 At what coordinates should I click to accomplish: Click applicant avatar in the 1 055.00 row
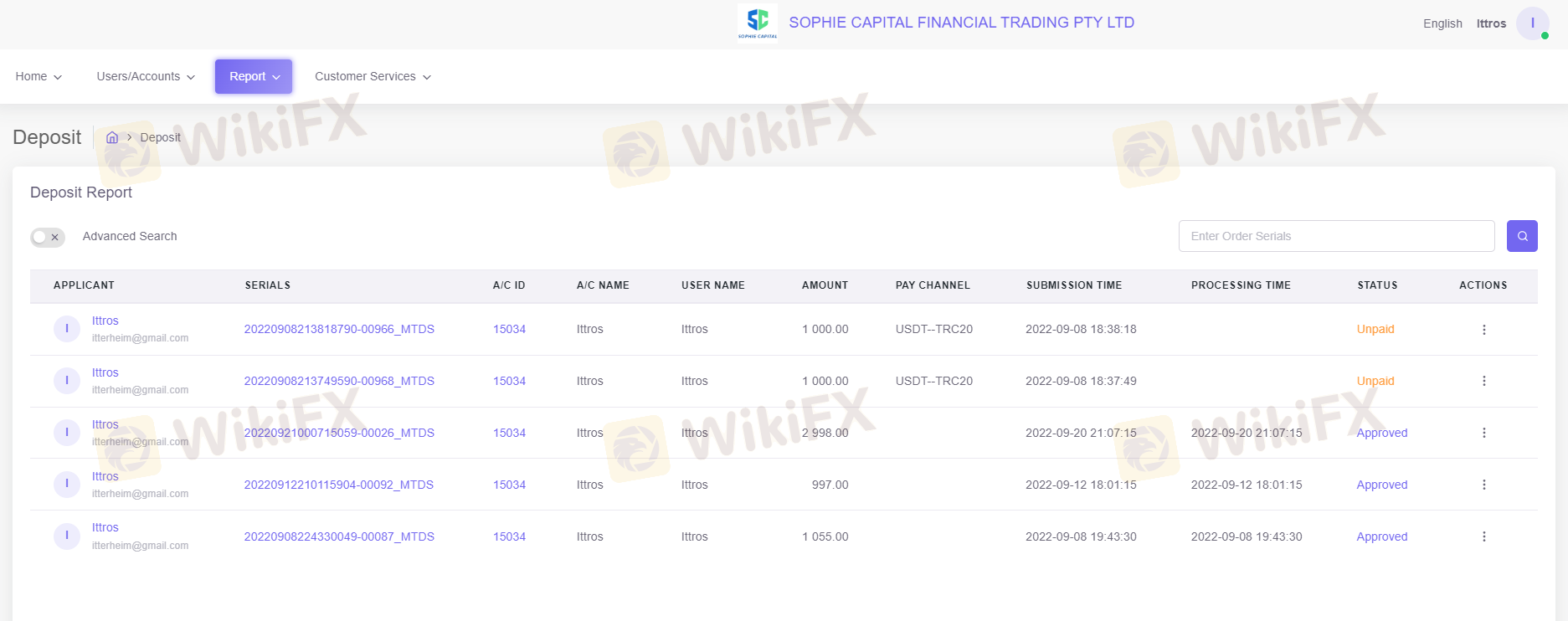point(67,536)
